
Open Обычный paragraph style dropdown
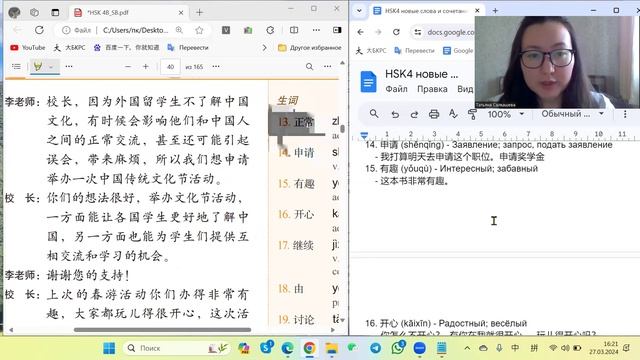[x=571, y=114]
